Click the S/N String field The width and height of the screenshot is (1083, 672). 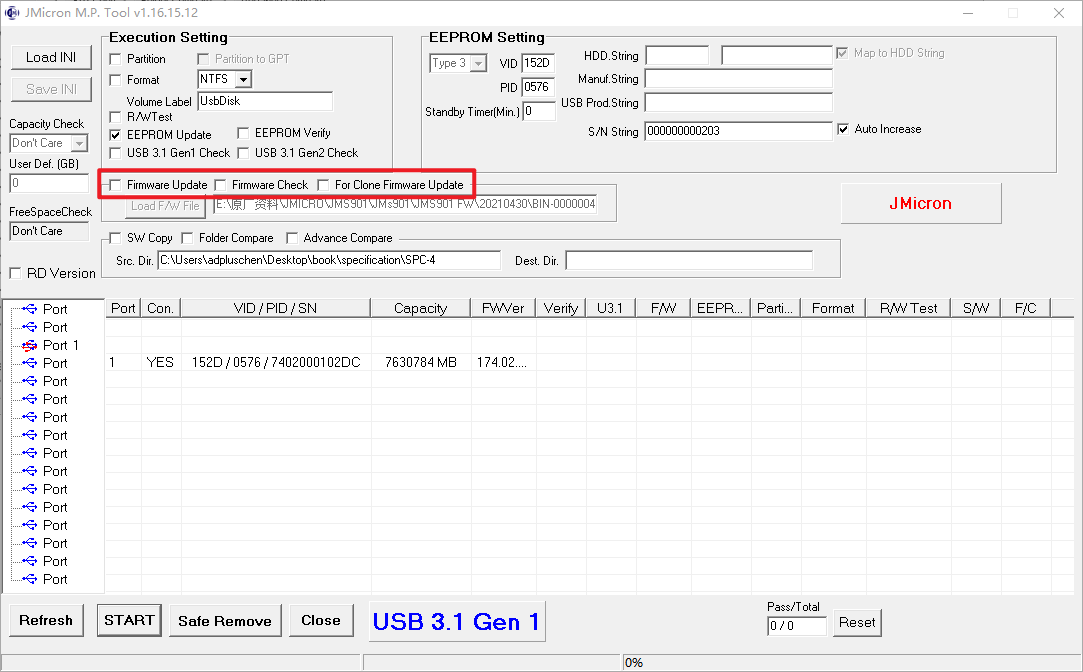(x=738, y=131)
